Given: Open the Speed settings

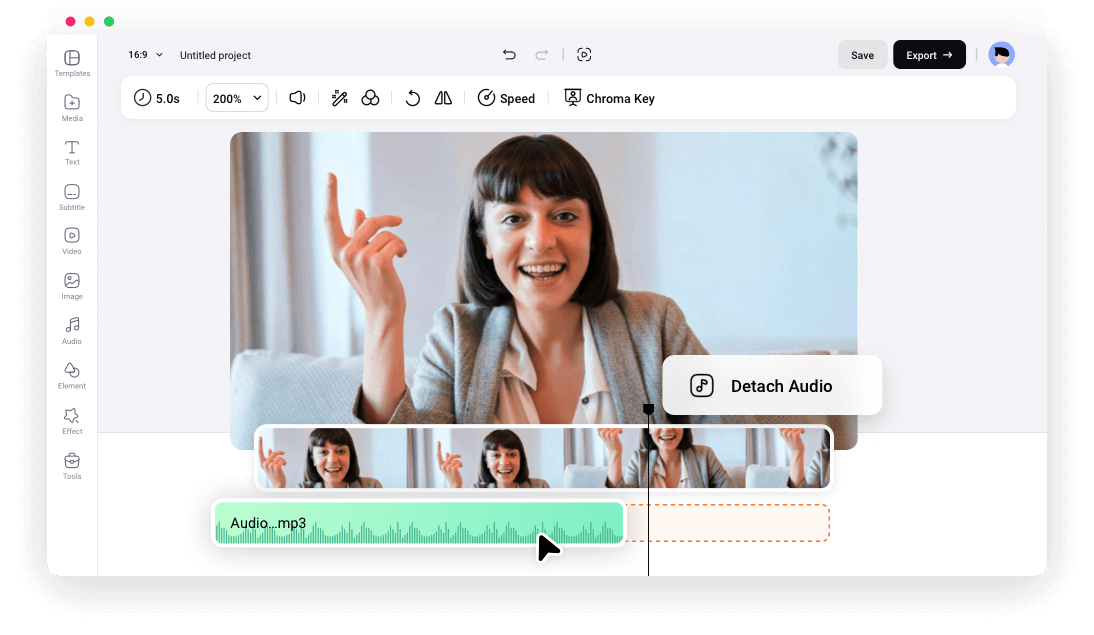Looking at the screenshot, I should click(507, 98).
